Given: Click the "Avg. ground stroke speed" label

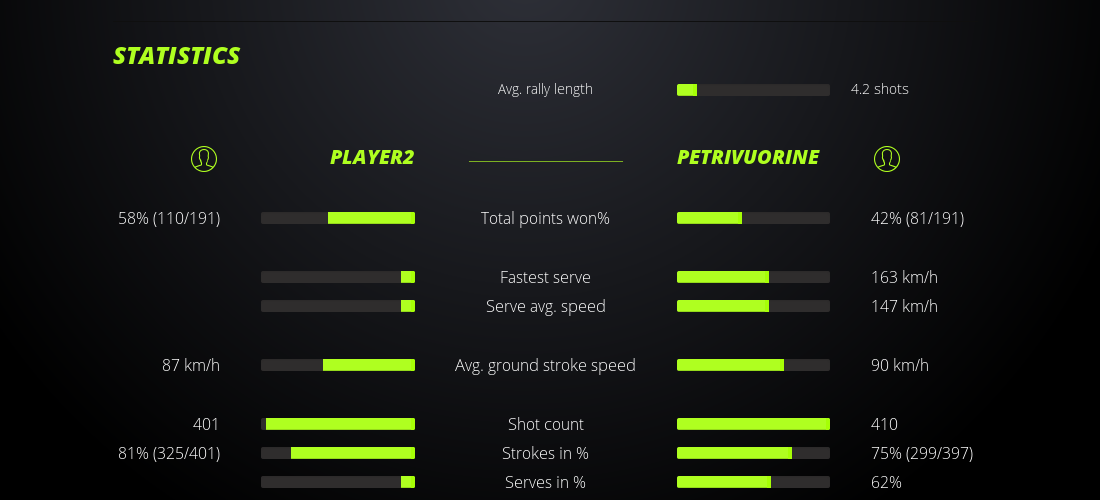Looking at the screenshot, I should click(x=545, y=365).
